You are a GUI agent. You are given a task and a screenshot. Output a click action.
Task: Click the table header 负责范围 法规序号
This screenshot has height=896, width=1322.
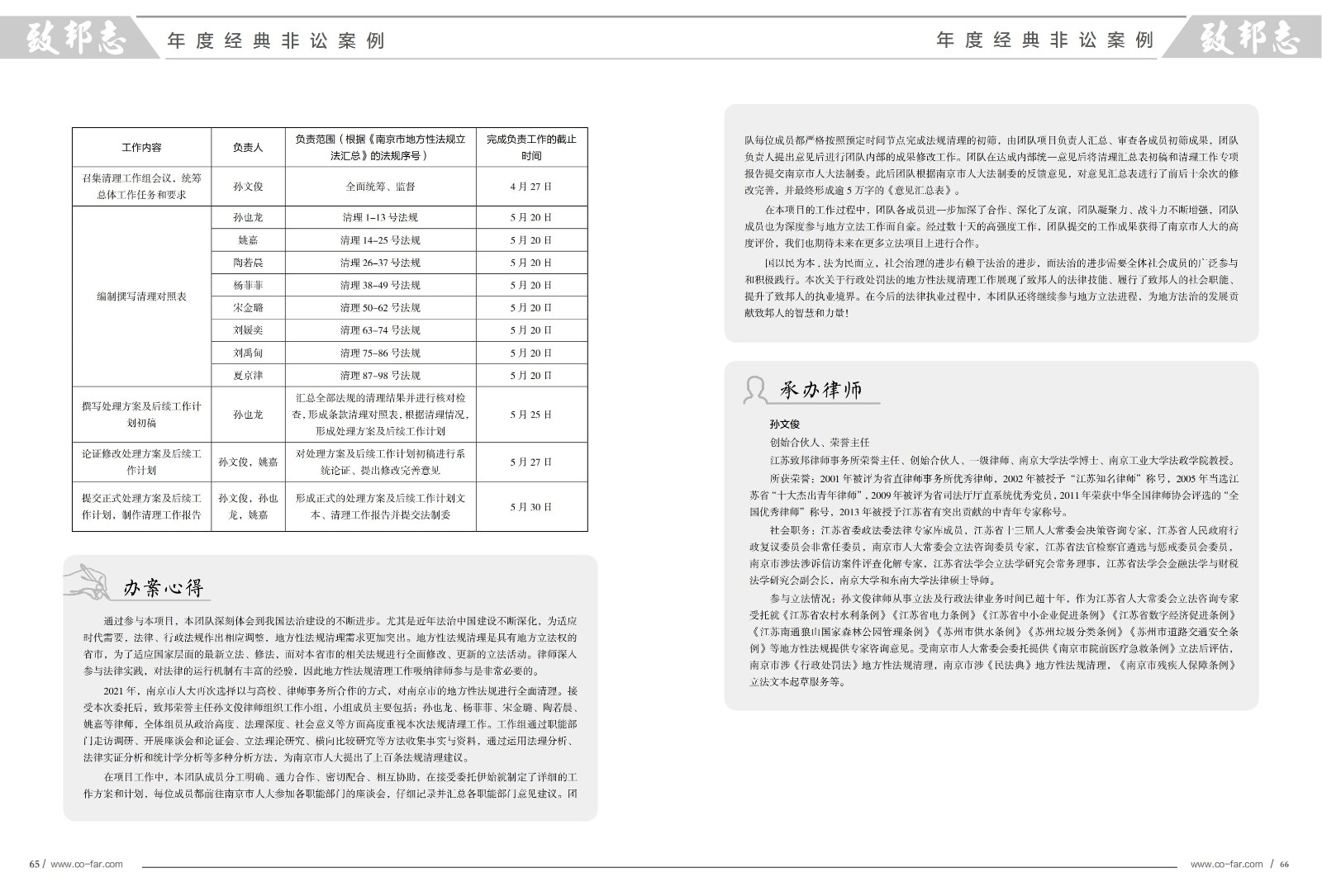pyautogui.click(x=380, y=147)
